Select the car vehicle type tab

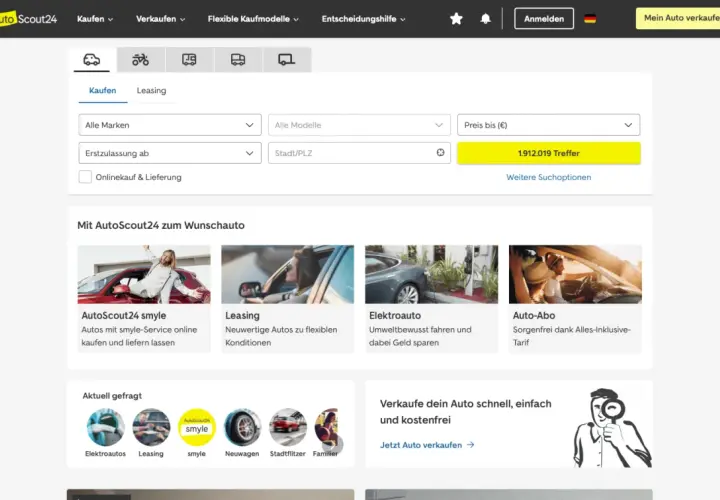pos(92,60)
